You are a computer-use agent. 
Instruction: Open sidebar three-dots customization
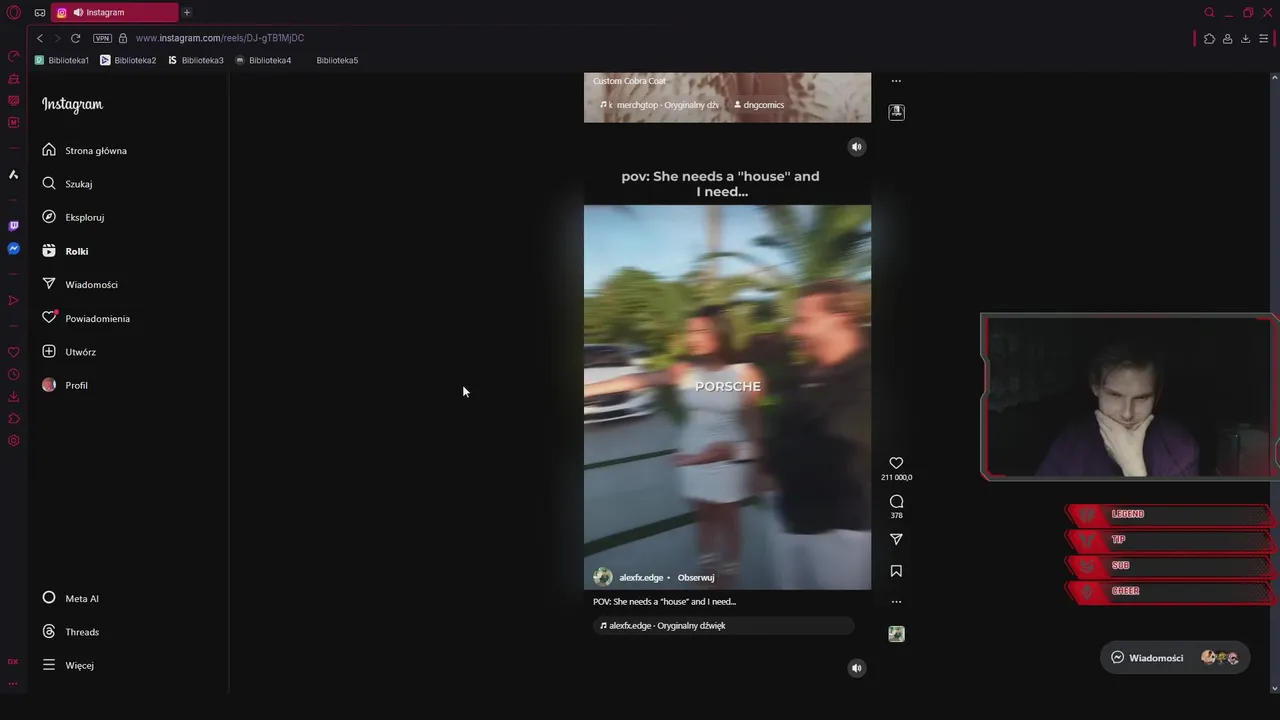click(14, 684)
